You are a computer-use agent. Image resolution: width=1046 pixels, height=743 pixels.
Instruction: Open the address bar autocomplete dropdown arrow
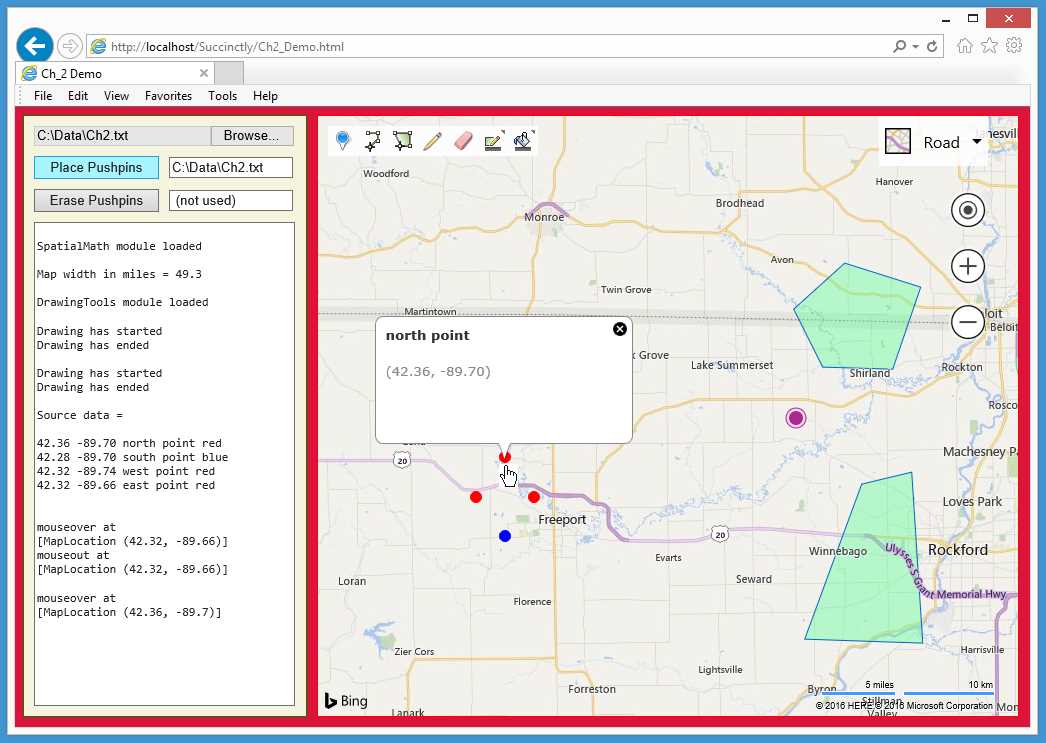(x=915, y=46)
